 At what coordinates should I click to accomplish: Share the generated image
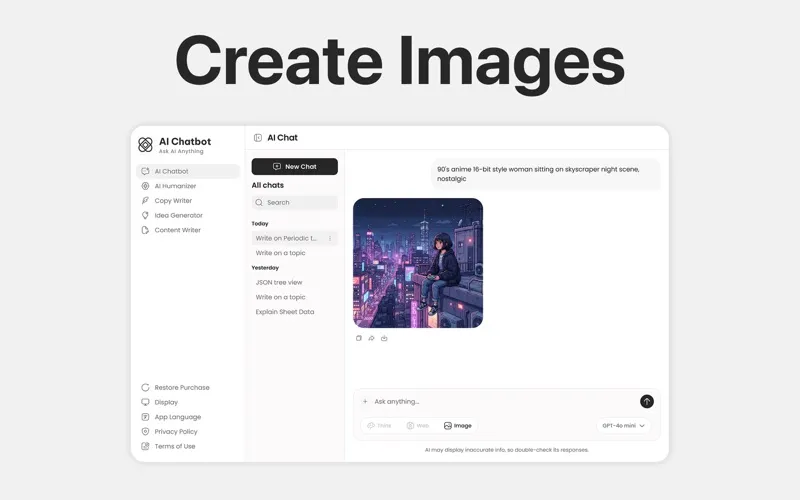371,338
